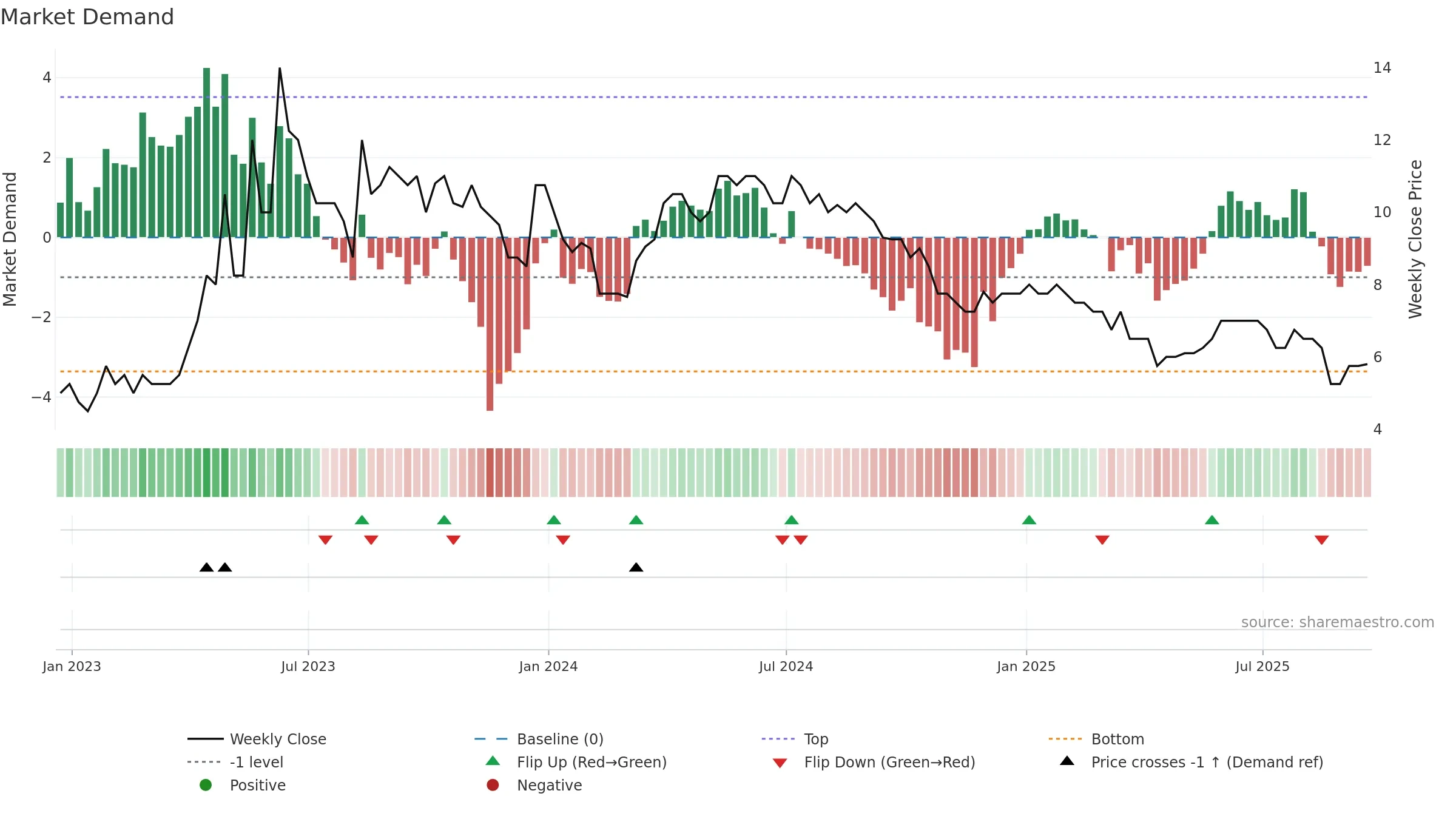The height and width of the screenshot is (819, 1456).
Task: Click the Jan 2025 axis label
Action: coord(1026,667)
